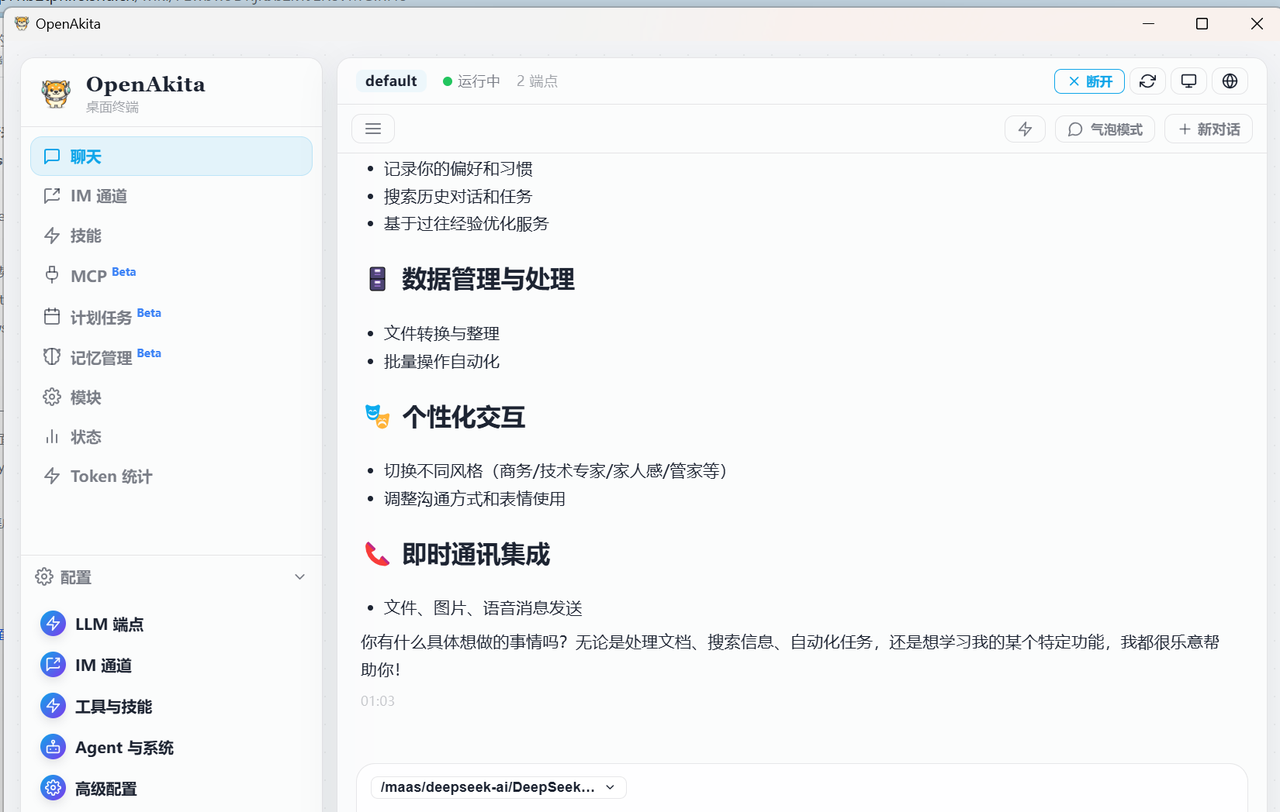The image size is (1280, 812).
Task: Click the 搜索历史对话和任务 list item
Action: click(458, 196)
